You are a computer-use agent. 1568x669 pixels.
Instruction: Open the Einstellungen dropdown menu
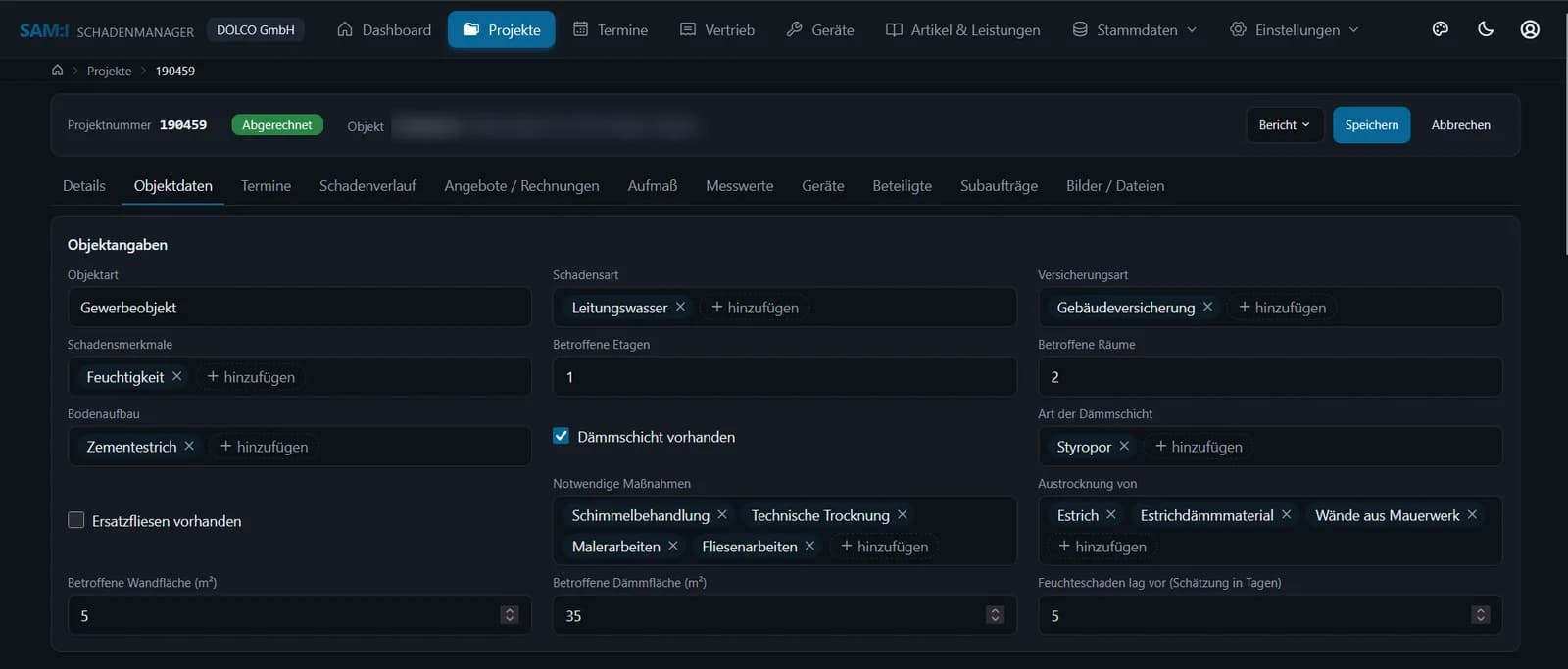coord(1295,29)
